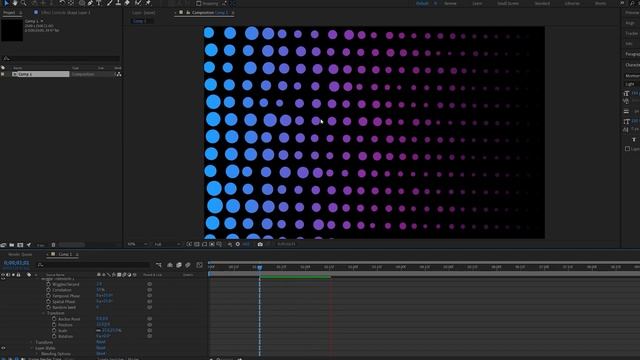Screen dimensions: 640x360
Task: Toggle the Snapping checkbox
Action: [199, 3]
